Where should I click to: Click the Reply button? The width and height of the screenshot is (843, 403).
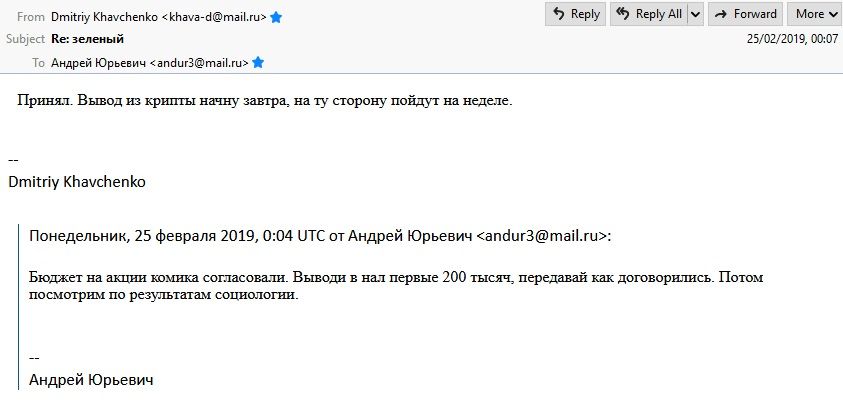(575, 14)
